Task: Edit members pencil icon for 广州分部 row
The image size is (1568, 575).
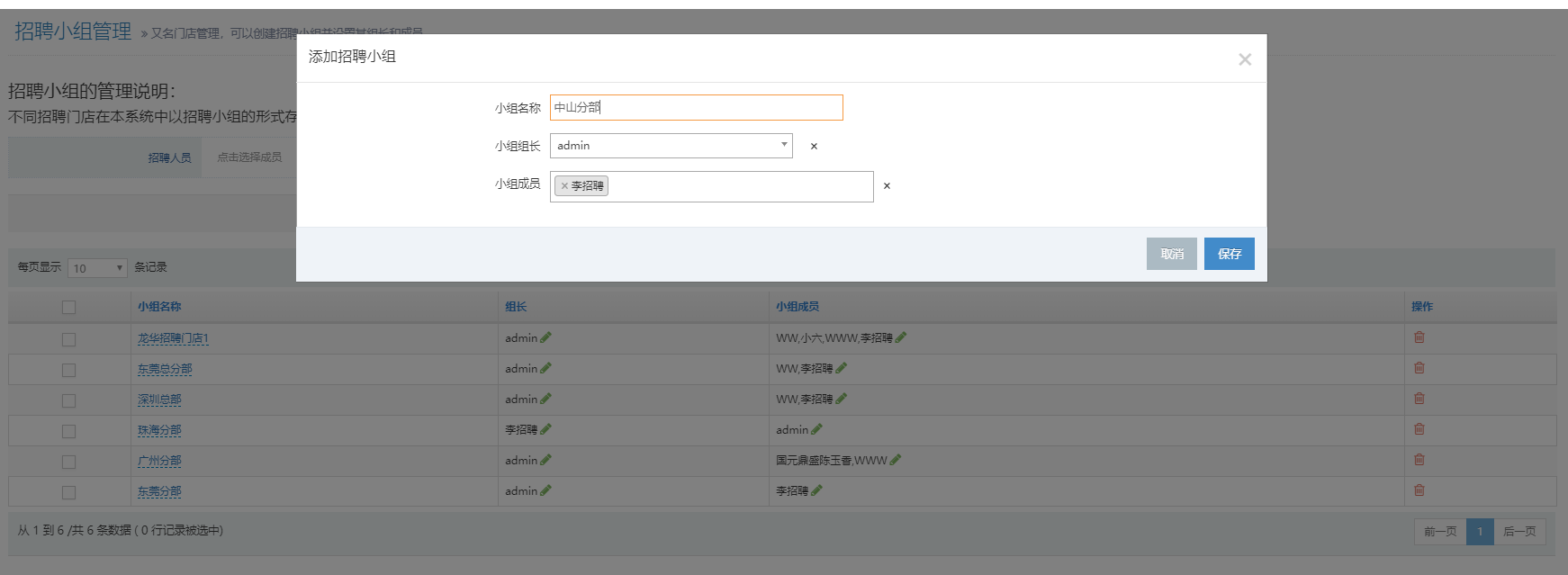Action: (895, 460)
